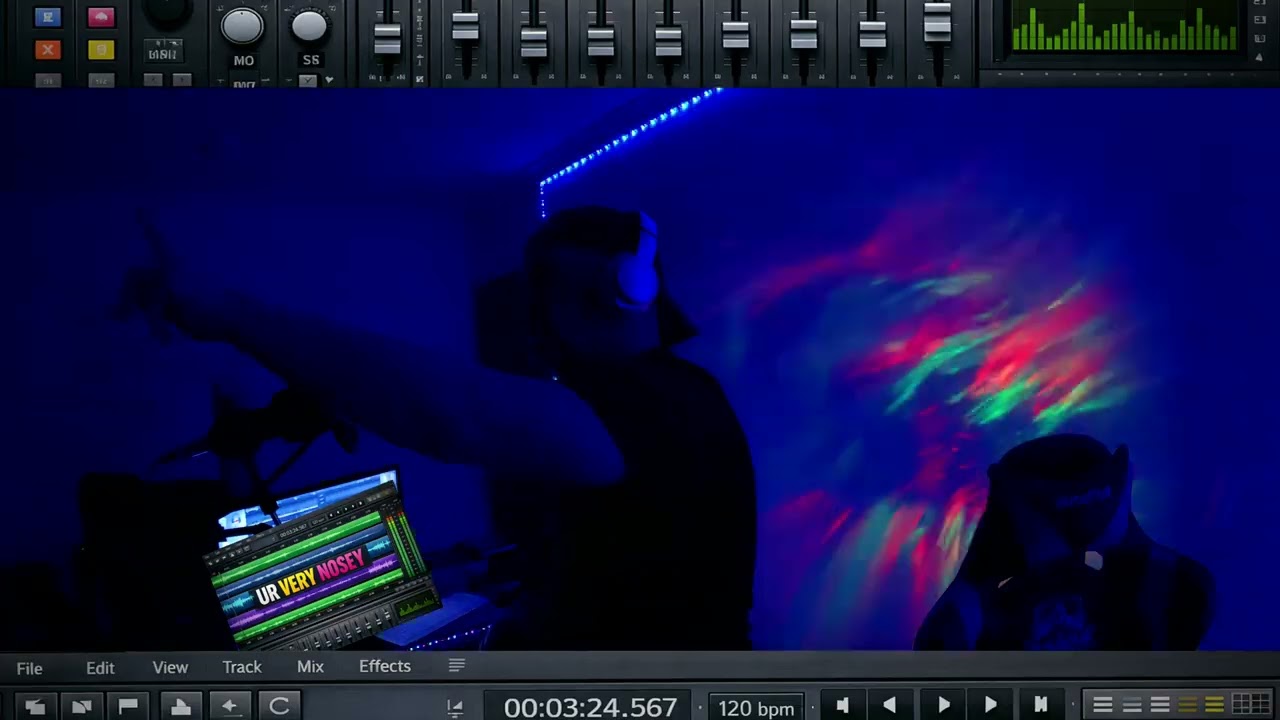Grab the last mixer fader nearest spectrum display
This screenshot has width=1280, height=720.
click(937, 22)
